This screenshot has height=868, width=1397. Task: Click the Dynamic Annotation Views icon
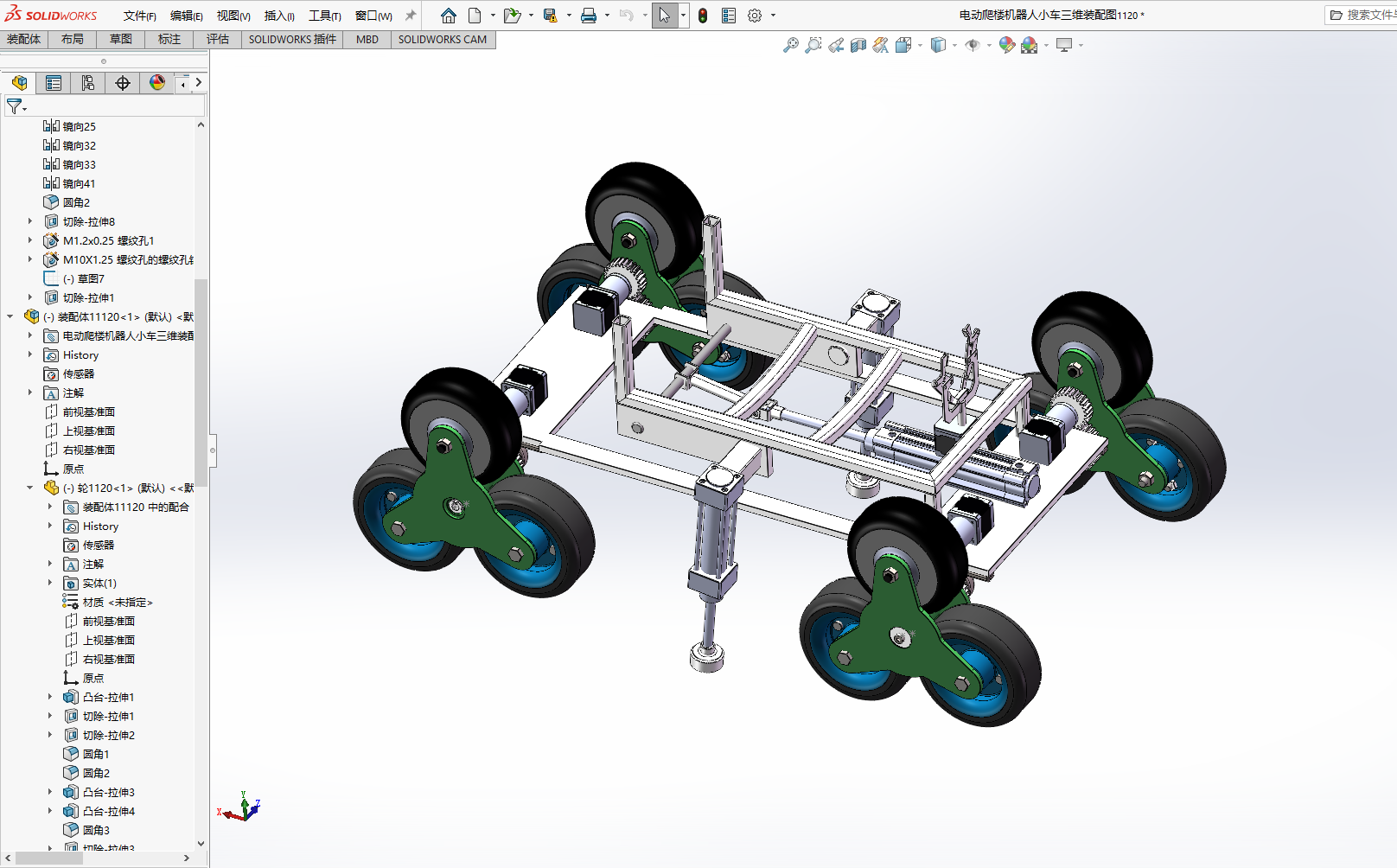[881, 45]
